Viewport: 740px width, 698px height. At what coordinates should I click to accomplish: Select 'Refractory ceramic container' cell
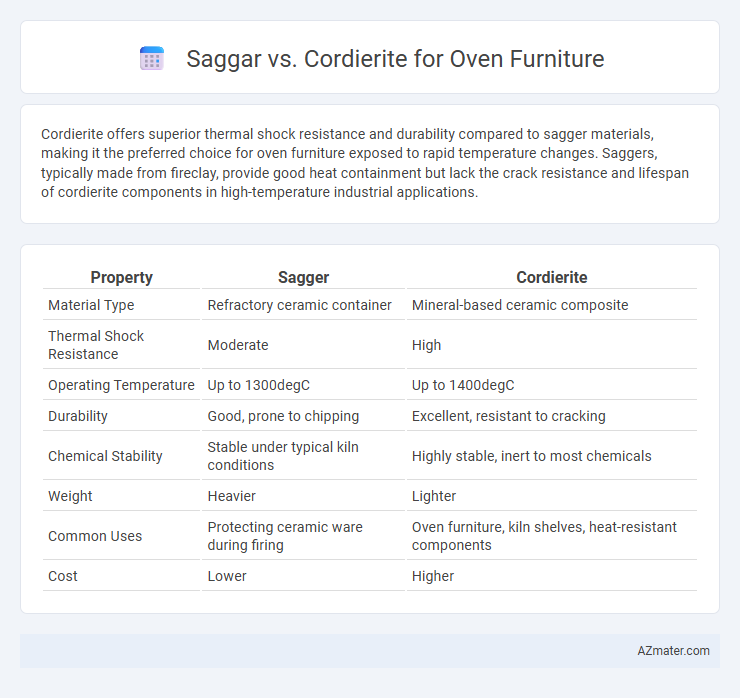(x=300, y=305)
